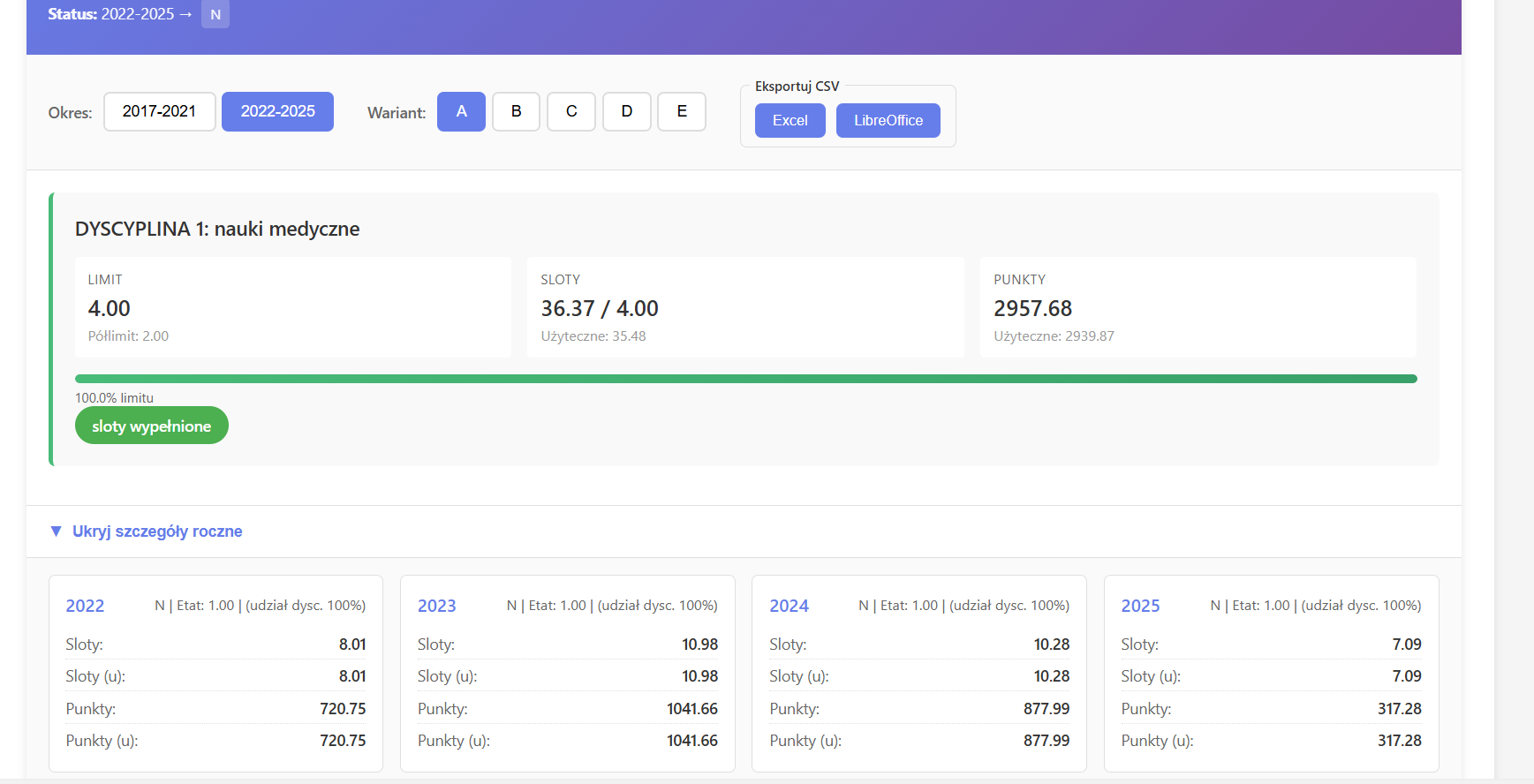Select the 2017-2021 period
This screenshot has width=1534, height=784.
click(159, 111)
